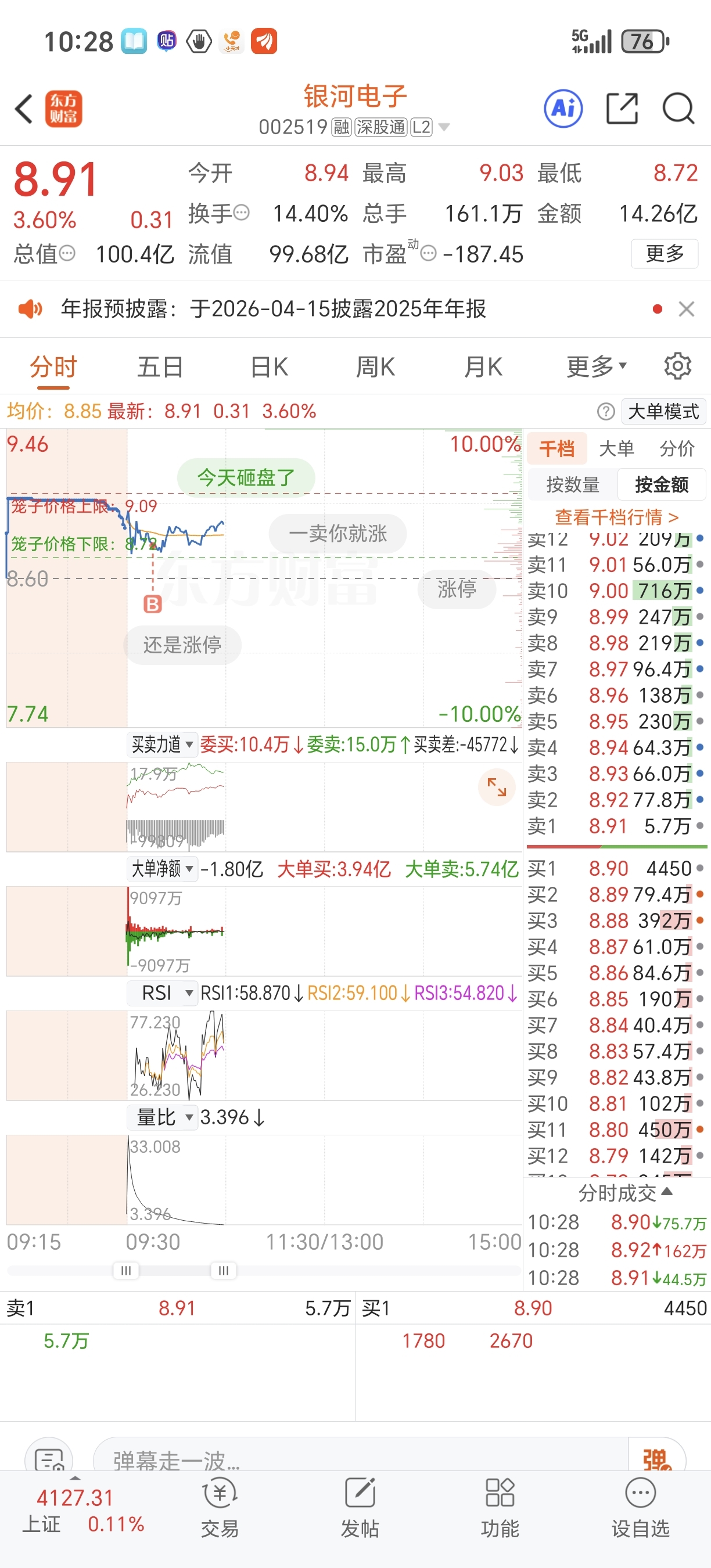Open 功能 functions icon
Viewport: 711px width, 1568px height.
pyautogui.click(x=500, y=1506)
